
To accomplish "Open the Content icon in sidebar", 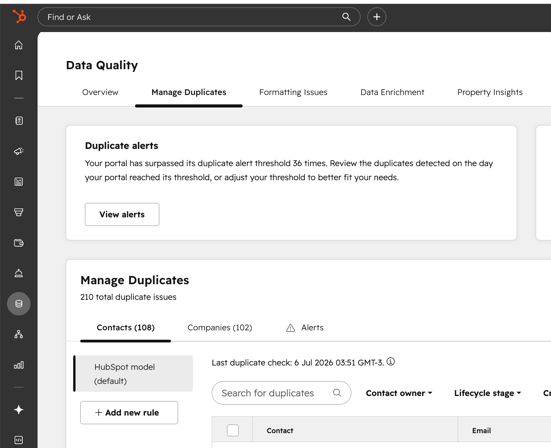I will pyautogui.click(x=19, y=182).
